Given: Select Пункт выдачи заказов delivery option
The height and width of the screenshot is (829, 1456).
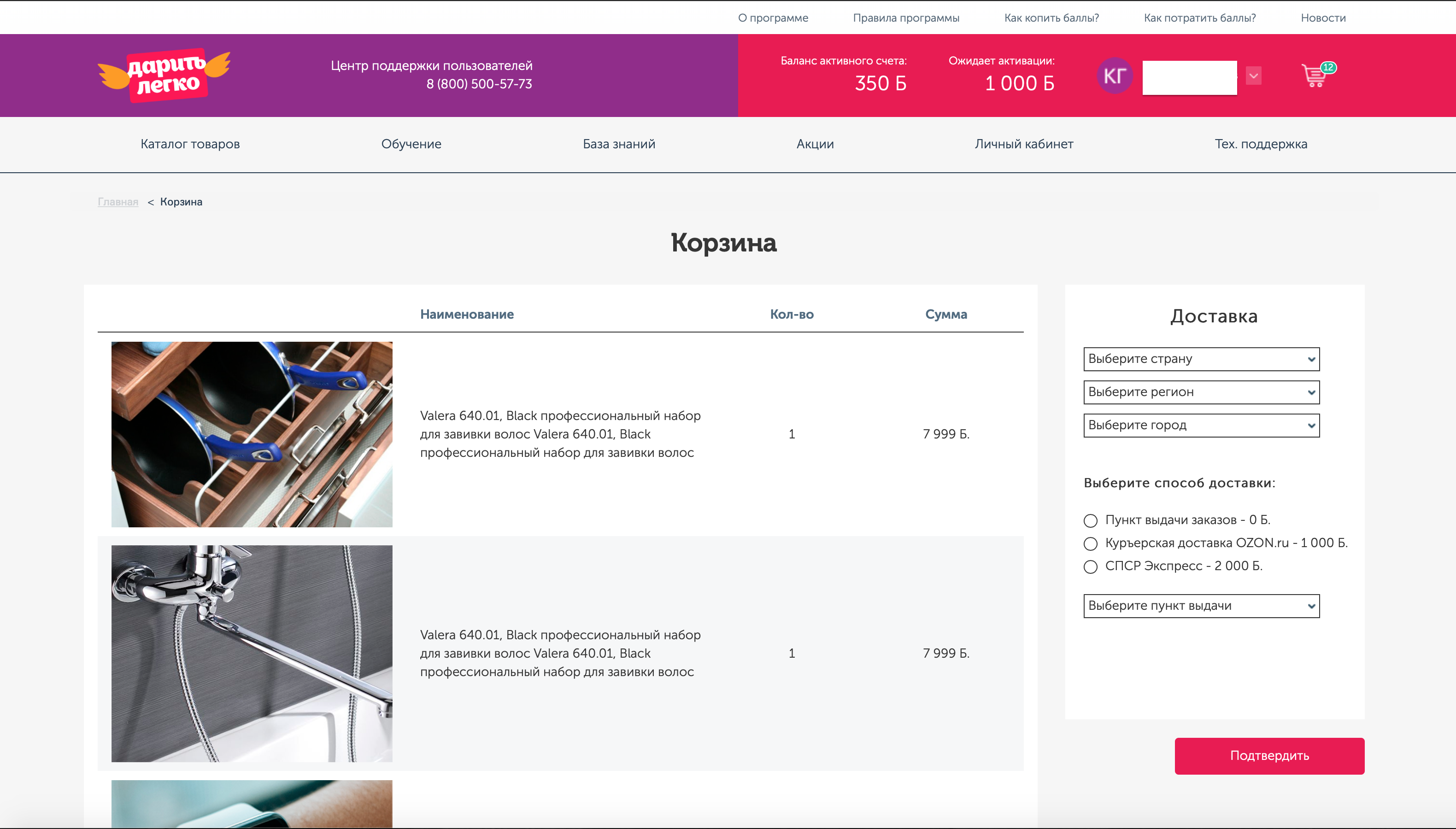Looking at the screenshot, I should [x=1090, y=520].
